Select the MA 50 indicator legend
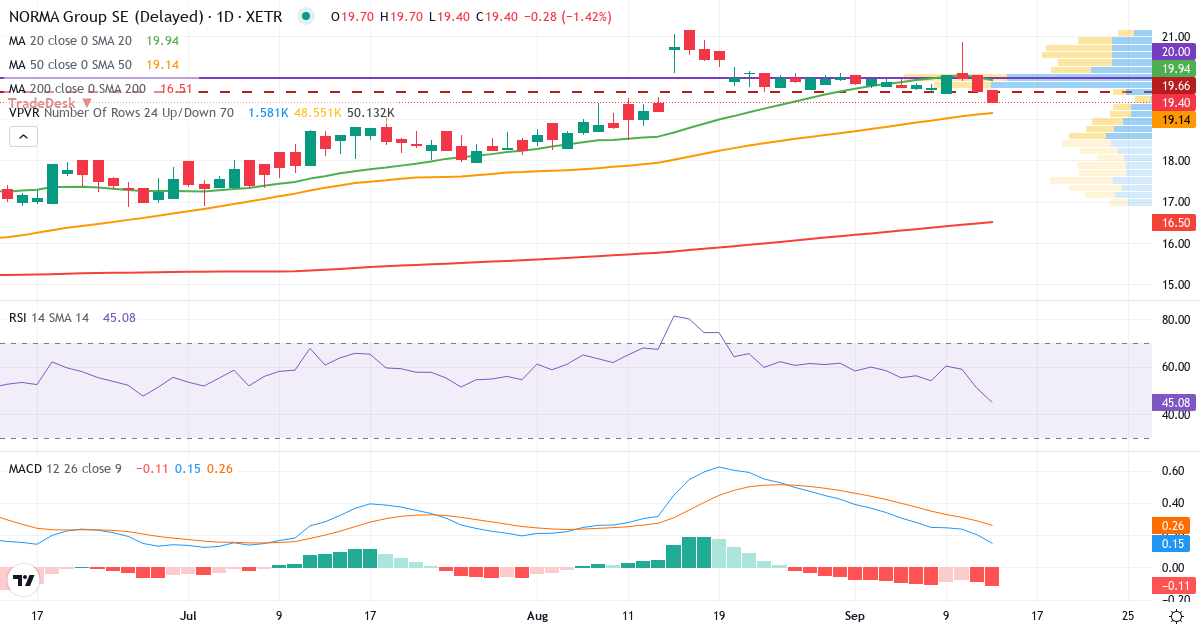 coord(71,65)
